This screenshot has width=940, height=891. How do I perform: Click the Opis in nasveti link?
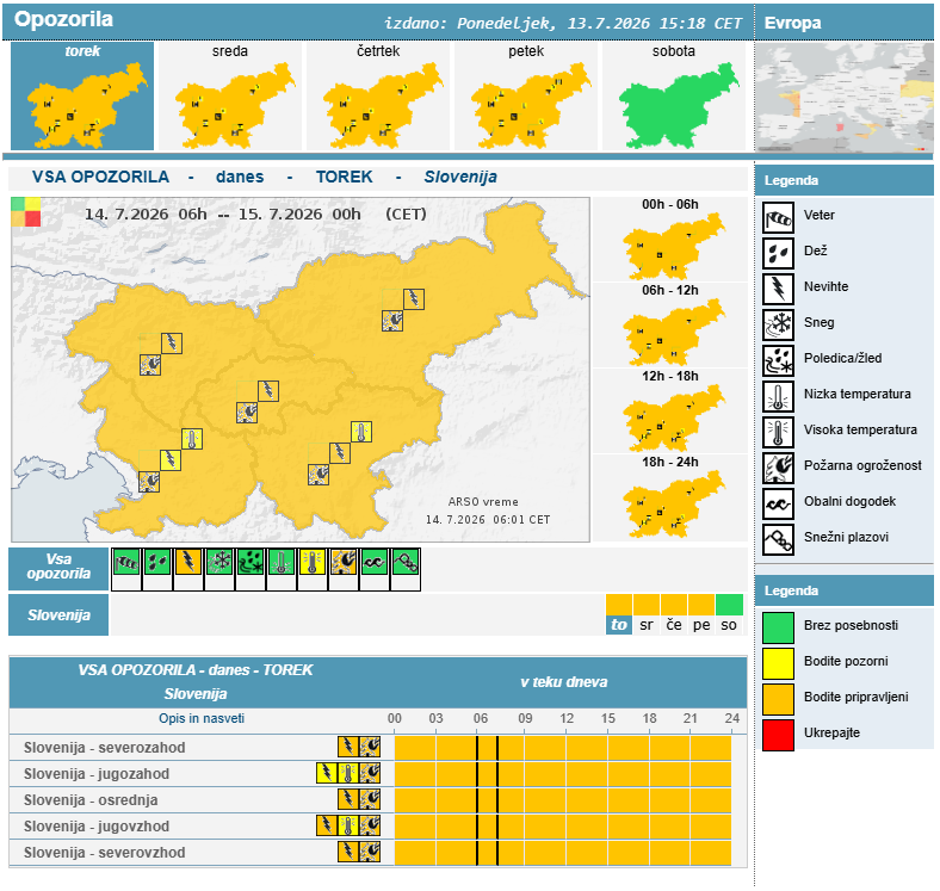click(201, 718)
